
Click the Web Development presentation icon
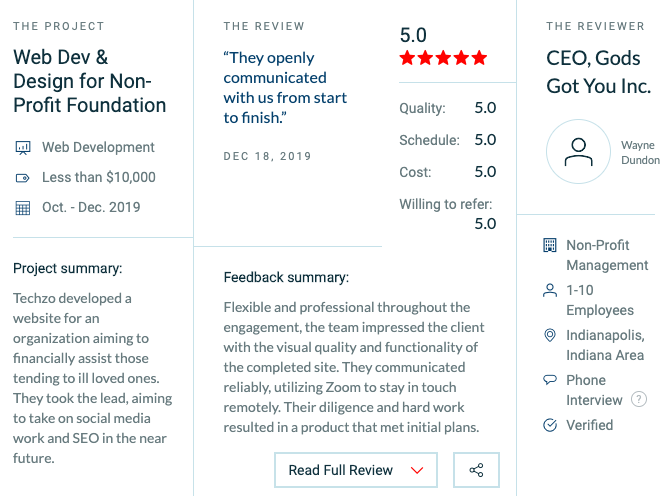point(23,147)
